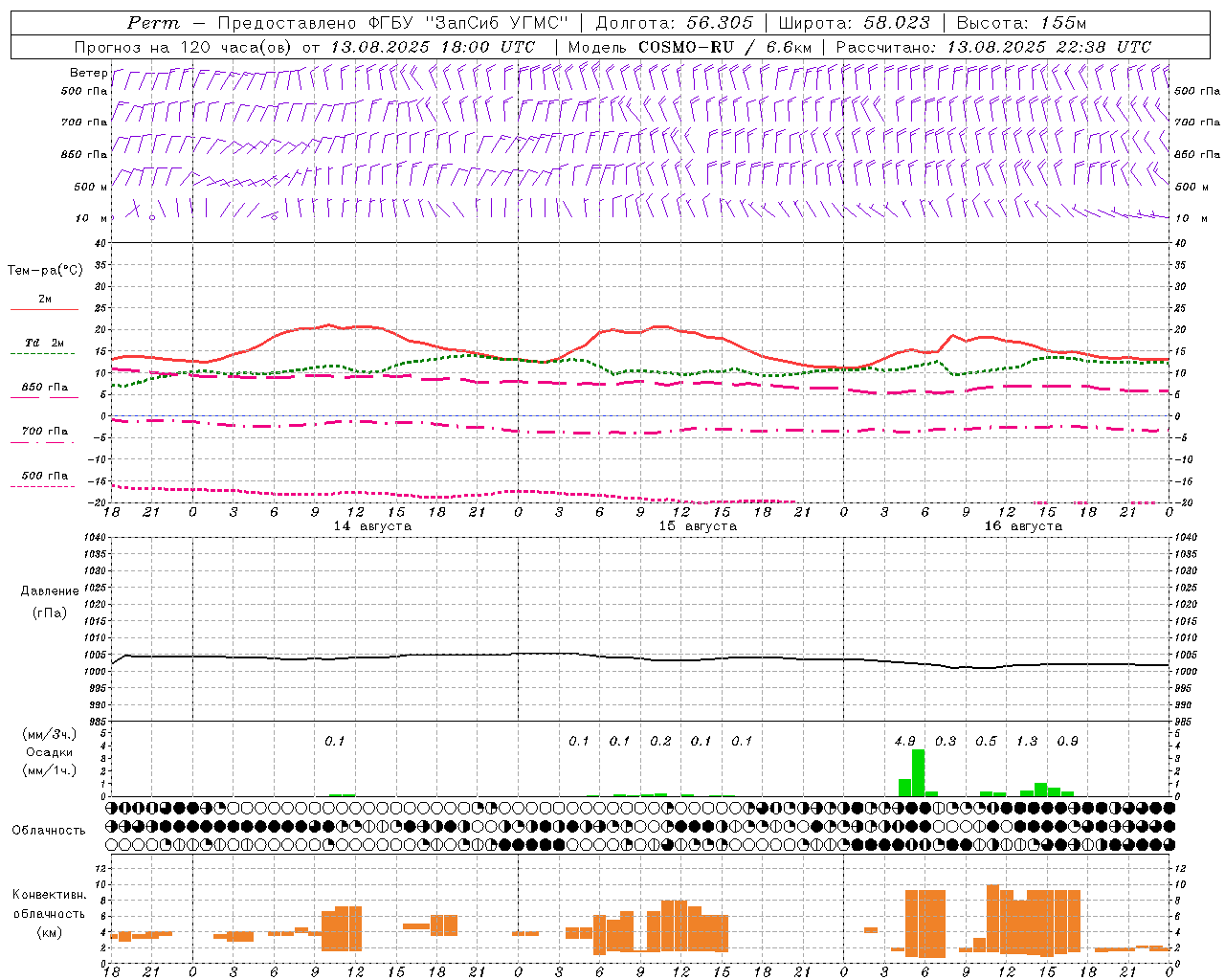The image size is (1225, 980).
Task: Click the "Рассчитано: 13.08.2025 22:38 UTC" timestamp
Action: tap(993, 47)
